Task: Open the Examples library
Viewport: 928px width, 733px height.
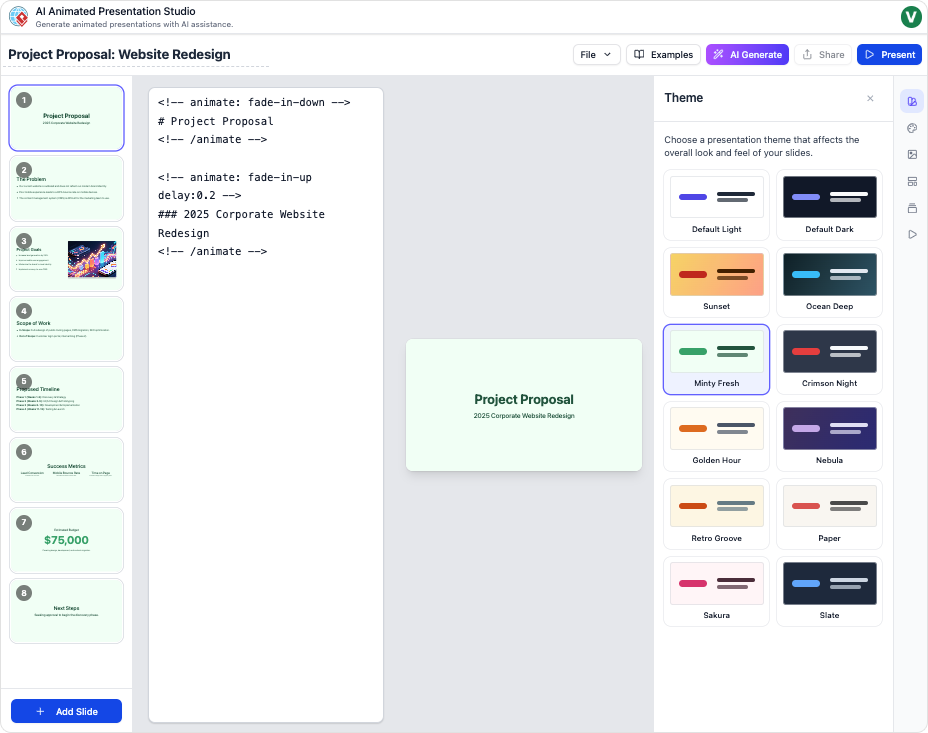Action: [x=663, y=55]
